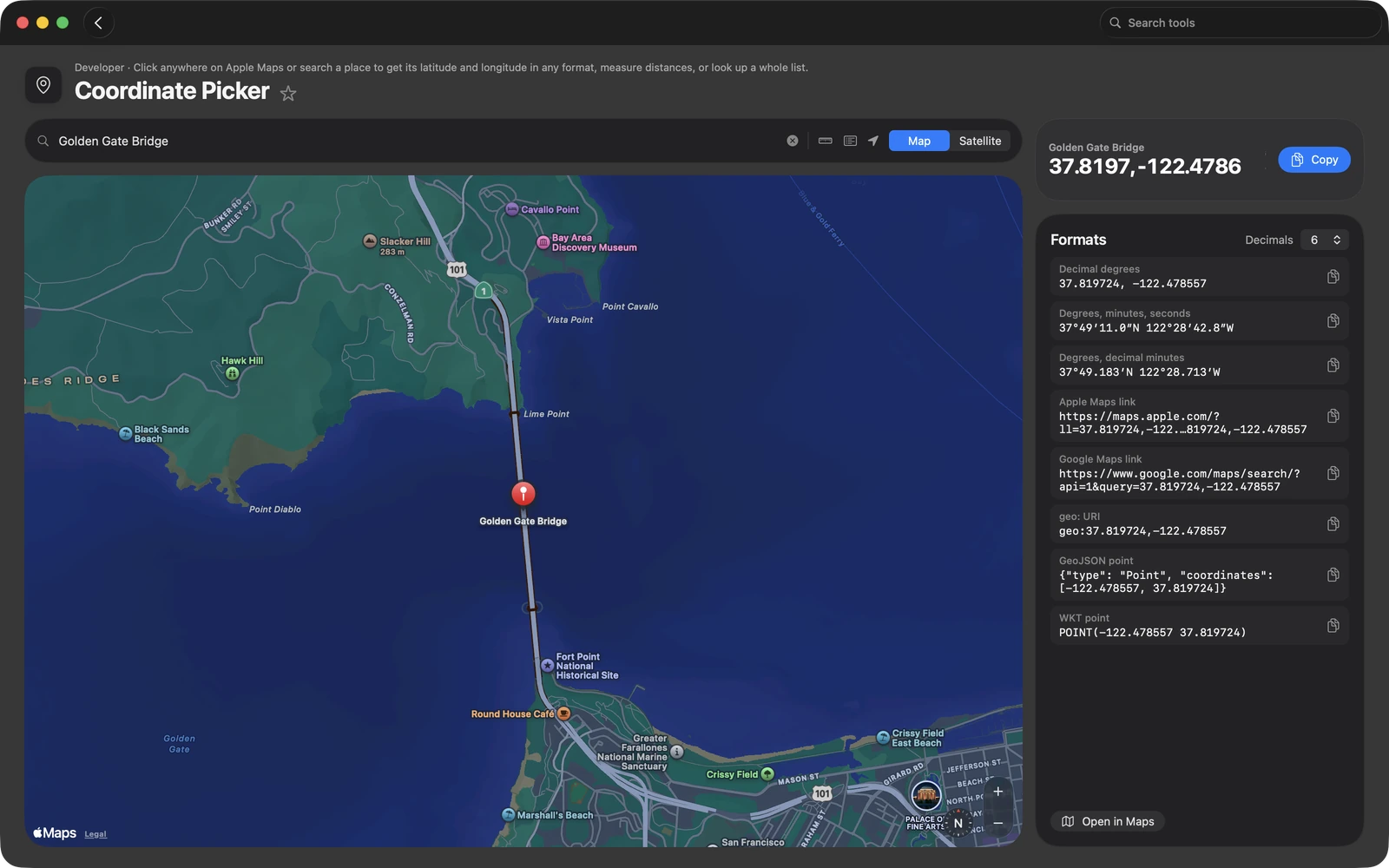1389x868 pixels.
Task: Copy the 37.8197,-122.4786 coordinates
Action: click(x=1313, y=160)
